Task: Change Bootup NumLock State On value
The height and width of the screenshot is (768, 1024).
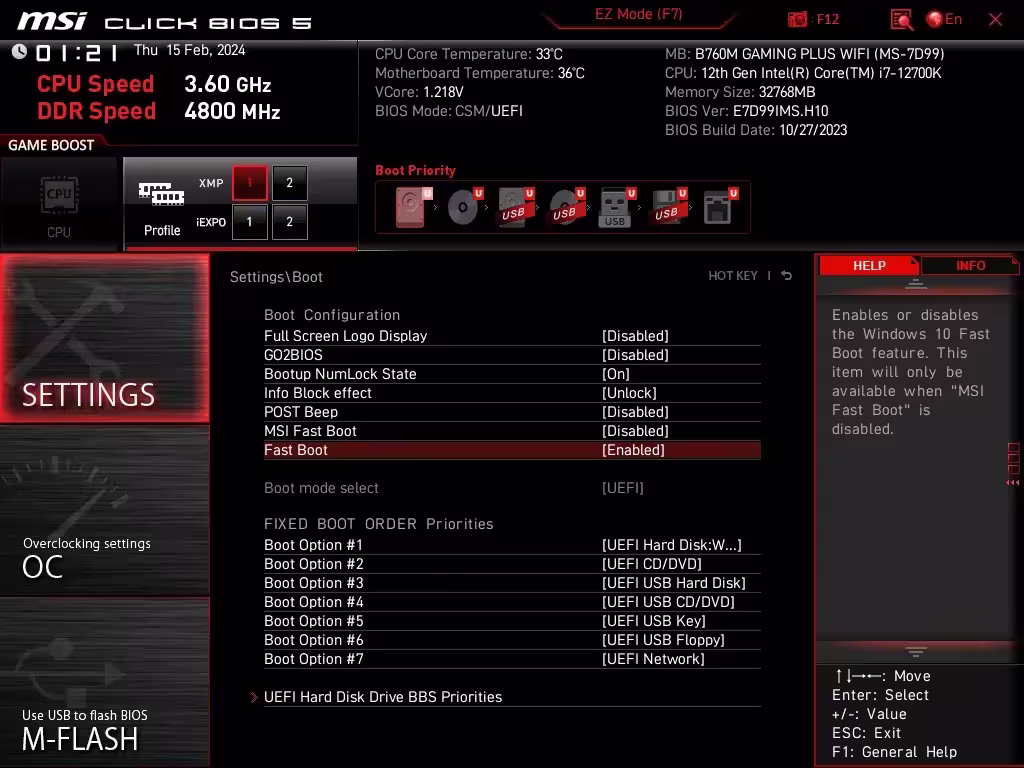Action: [x=616, y=374]
